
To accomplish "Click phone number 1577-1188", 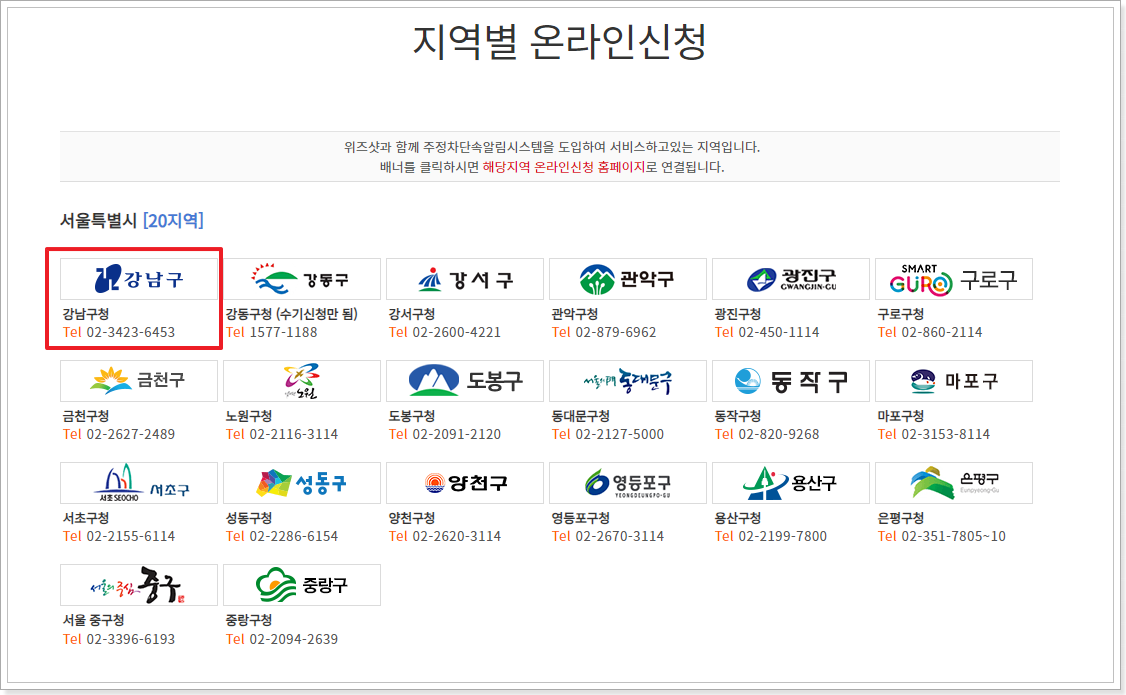I will (x=283, y=332).
